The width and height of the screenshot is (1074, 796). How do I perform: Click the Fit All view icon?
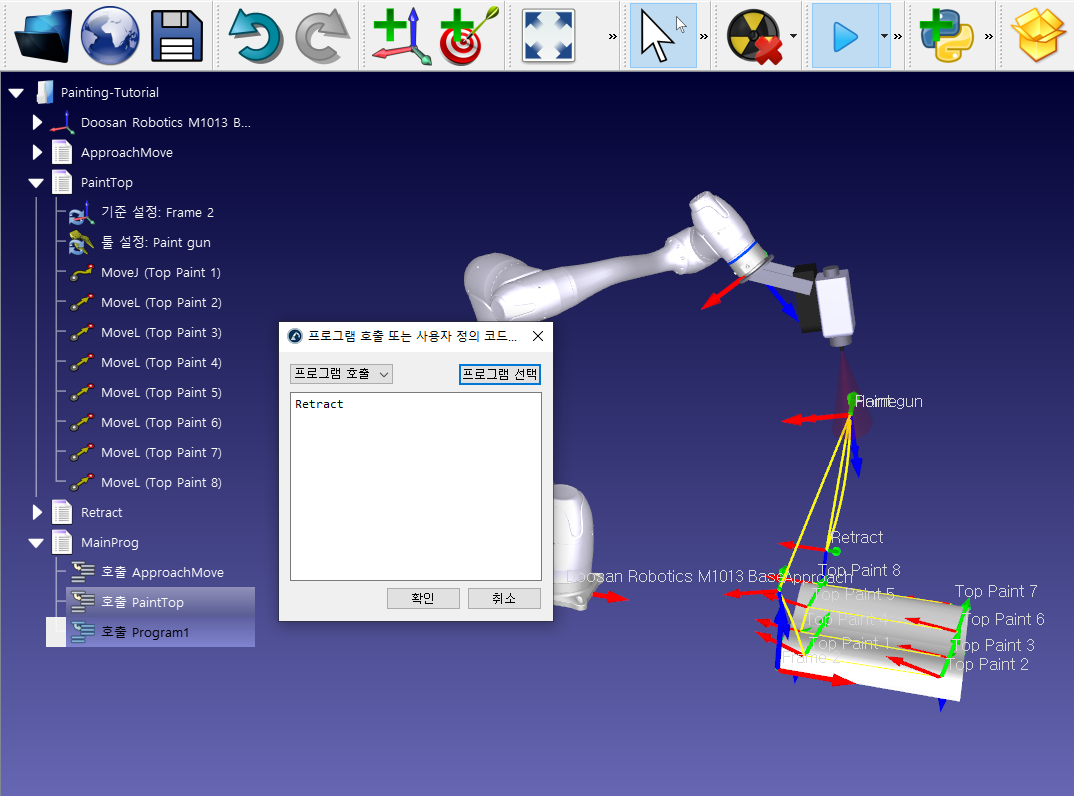[549, 36]
